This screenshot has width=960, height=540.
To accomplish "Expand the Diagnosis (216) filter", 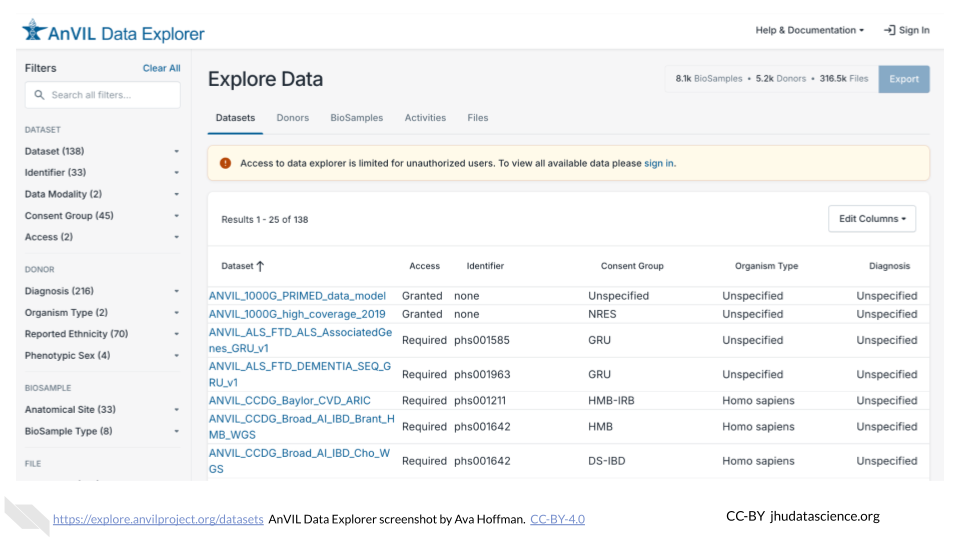I will point(102,291).
